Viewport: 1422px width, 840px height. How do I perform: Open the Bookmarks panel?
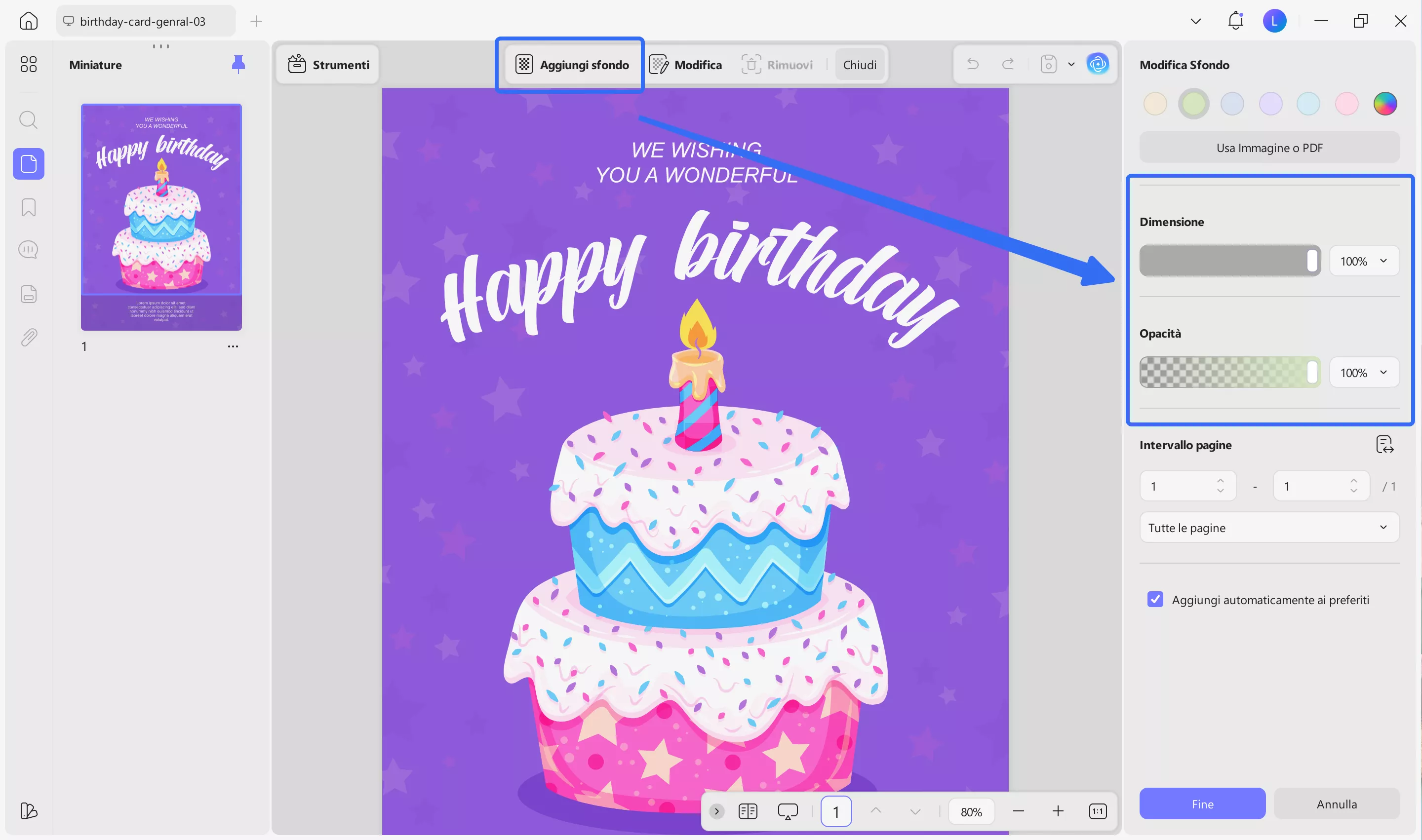tap(27, 208)
